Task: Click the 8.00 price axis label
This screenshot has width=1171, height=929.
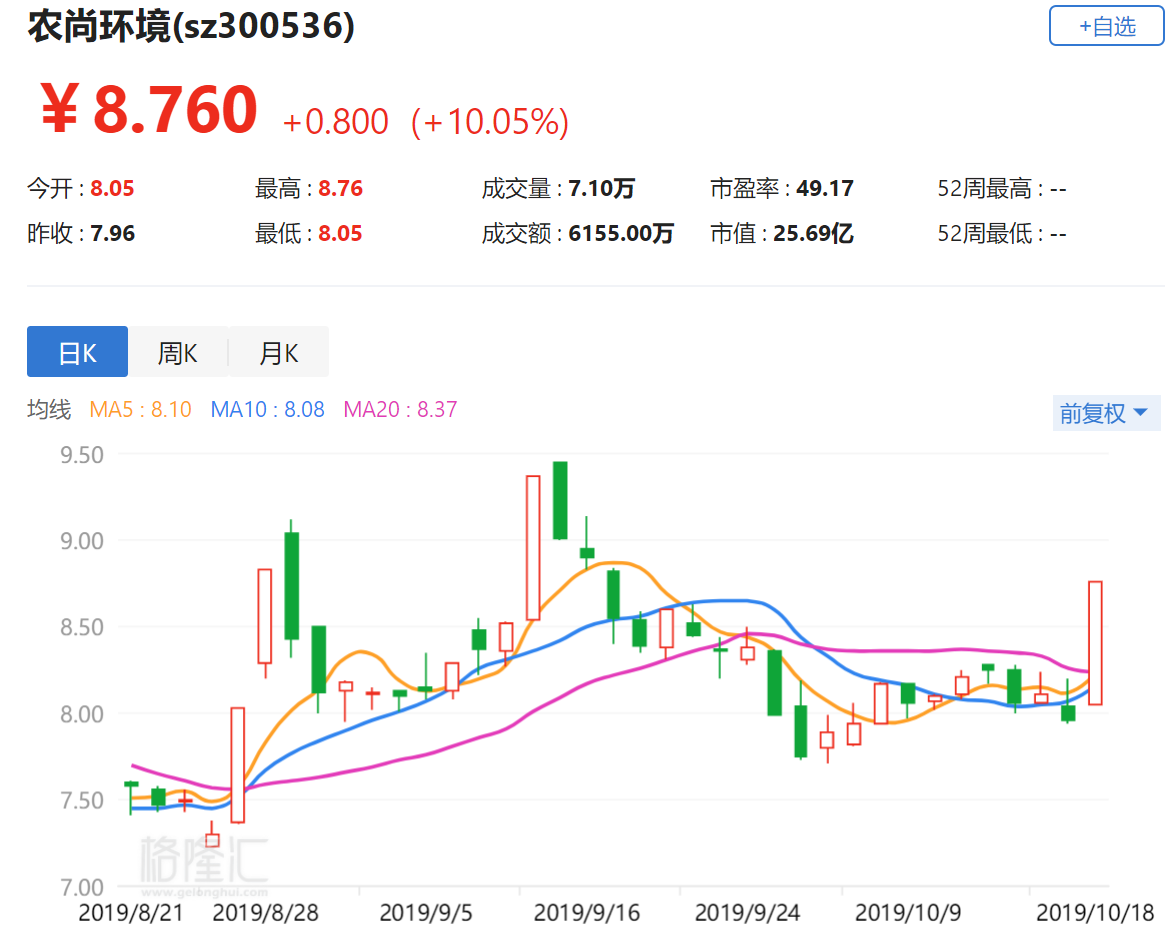Action: (82, 714)
